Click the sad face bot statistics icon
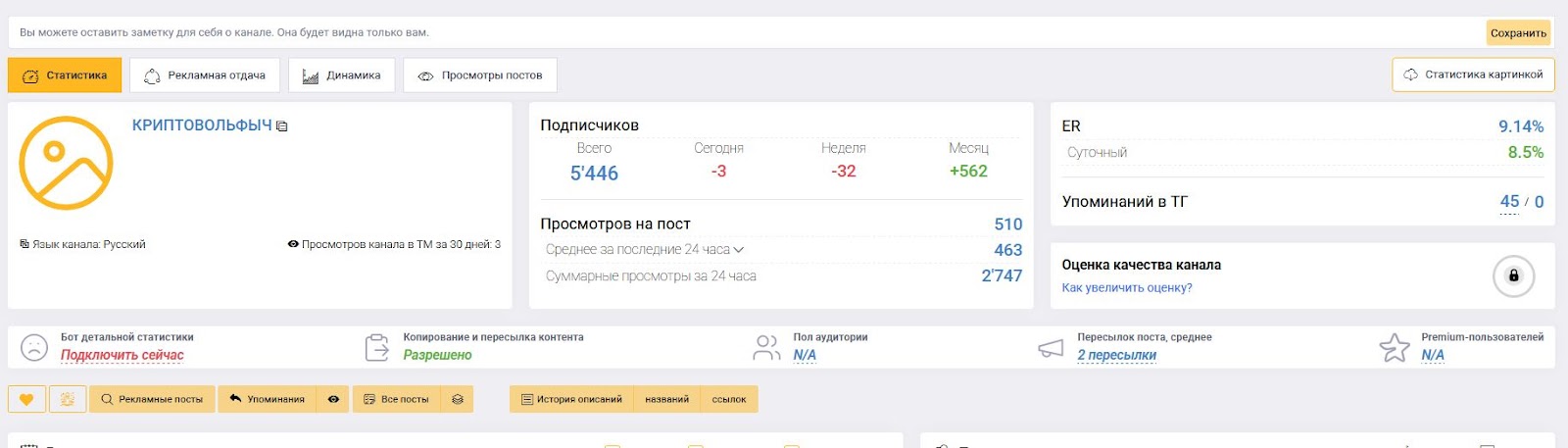 tap(34, 347)
